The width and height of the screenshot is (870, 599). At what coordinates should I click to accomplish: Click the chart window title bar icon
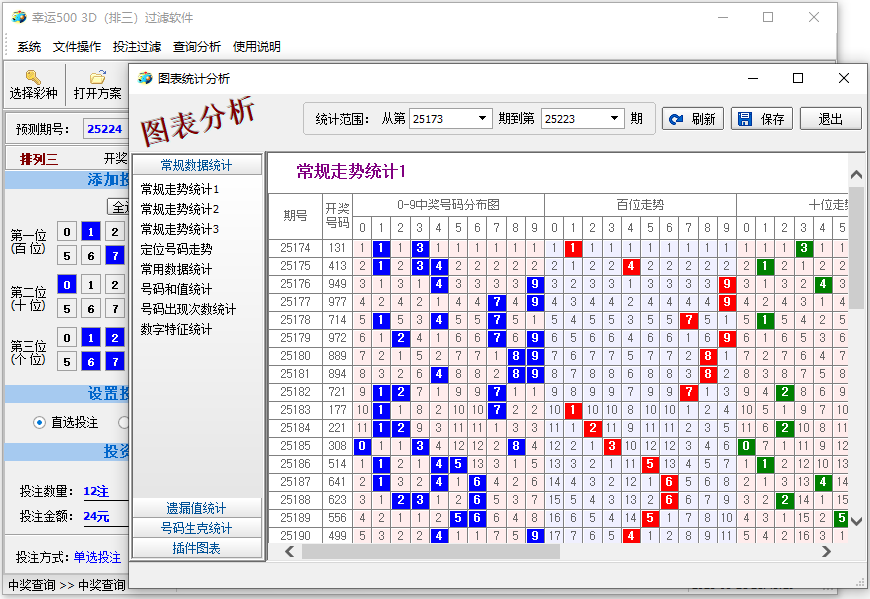[x=145, y=78]
